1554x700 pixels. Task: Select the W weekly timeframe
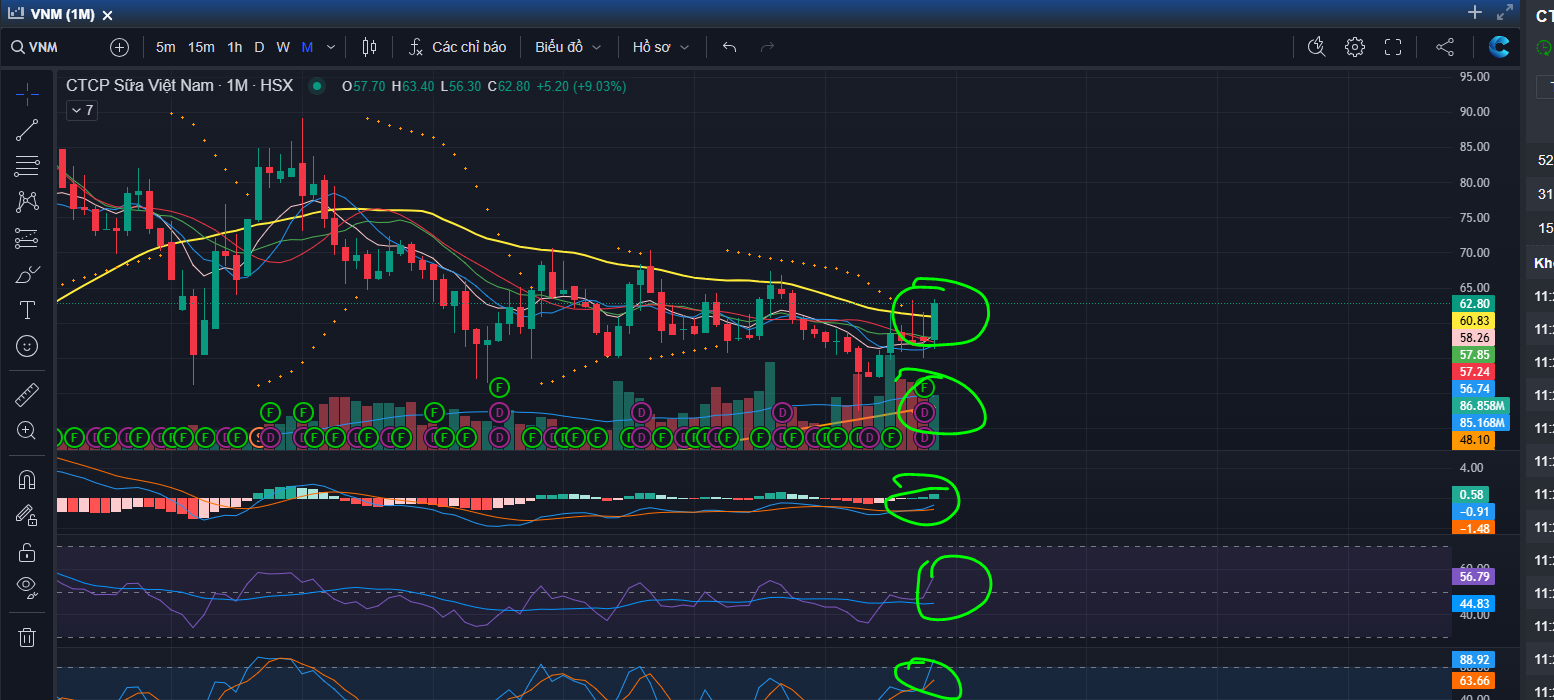pos(283,47)
